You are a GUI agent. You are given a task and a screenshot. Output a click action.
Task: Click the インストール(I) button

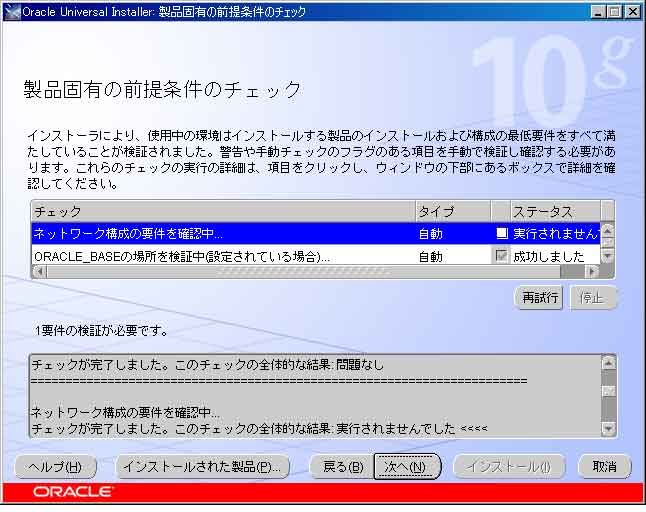coord(508,467)
